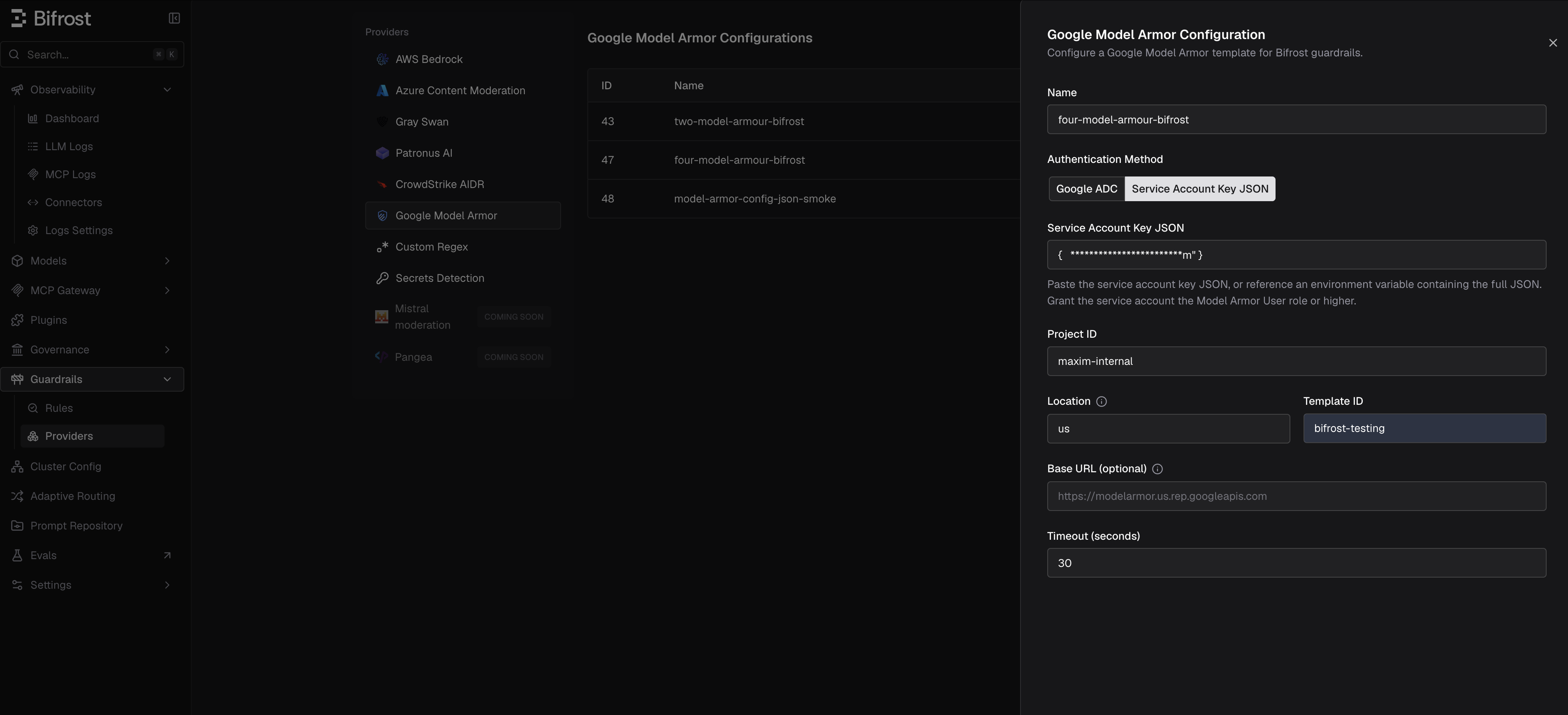
Task: Click the Bifrost logo icon
Action: pyautogui.click(x=18, y=18)
